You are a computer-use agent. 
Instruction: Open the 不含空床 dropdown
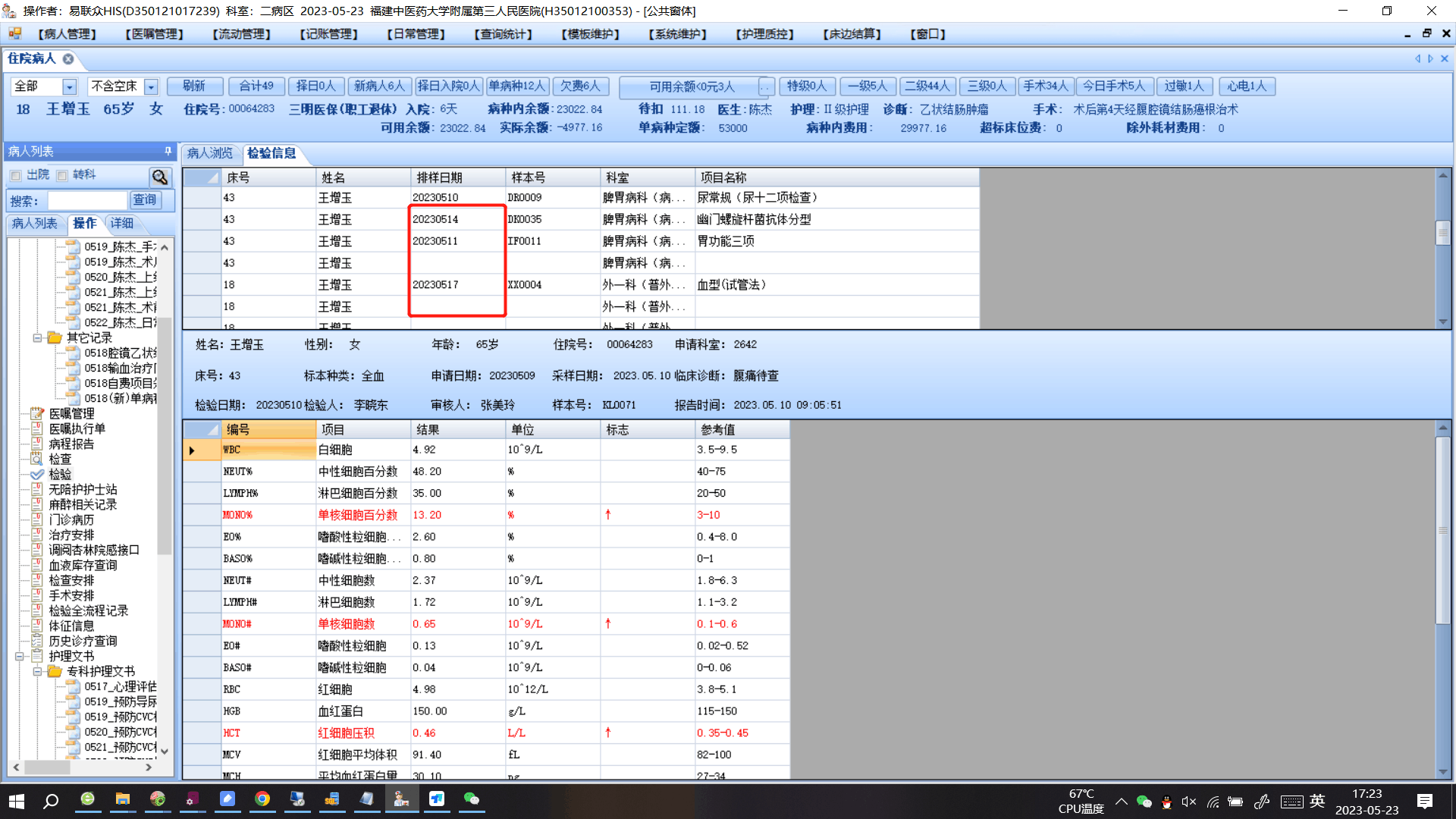[x=151, y=86]
